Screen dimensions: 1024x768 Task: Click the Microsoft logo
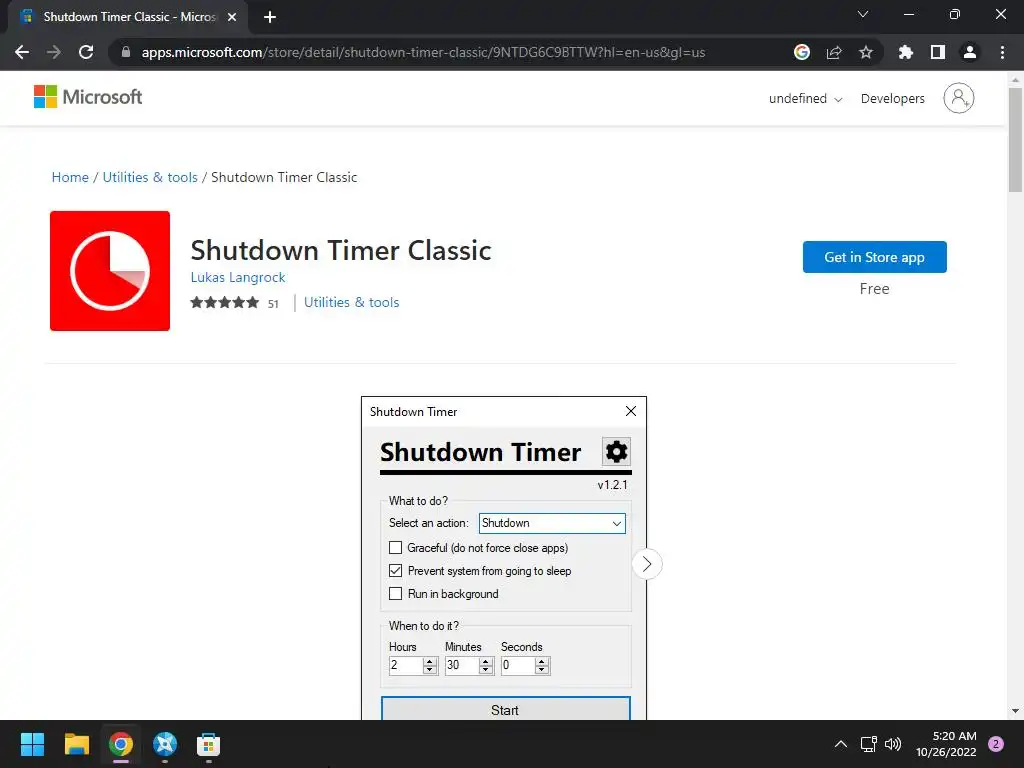tap(88, 97)
